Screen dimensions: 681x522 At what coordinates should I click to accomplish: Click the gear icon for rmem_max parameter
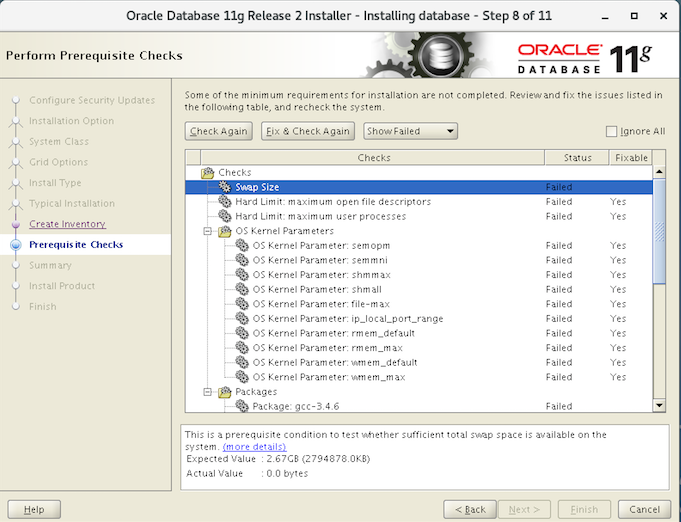click(242, 347)
